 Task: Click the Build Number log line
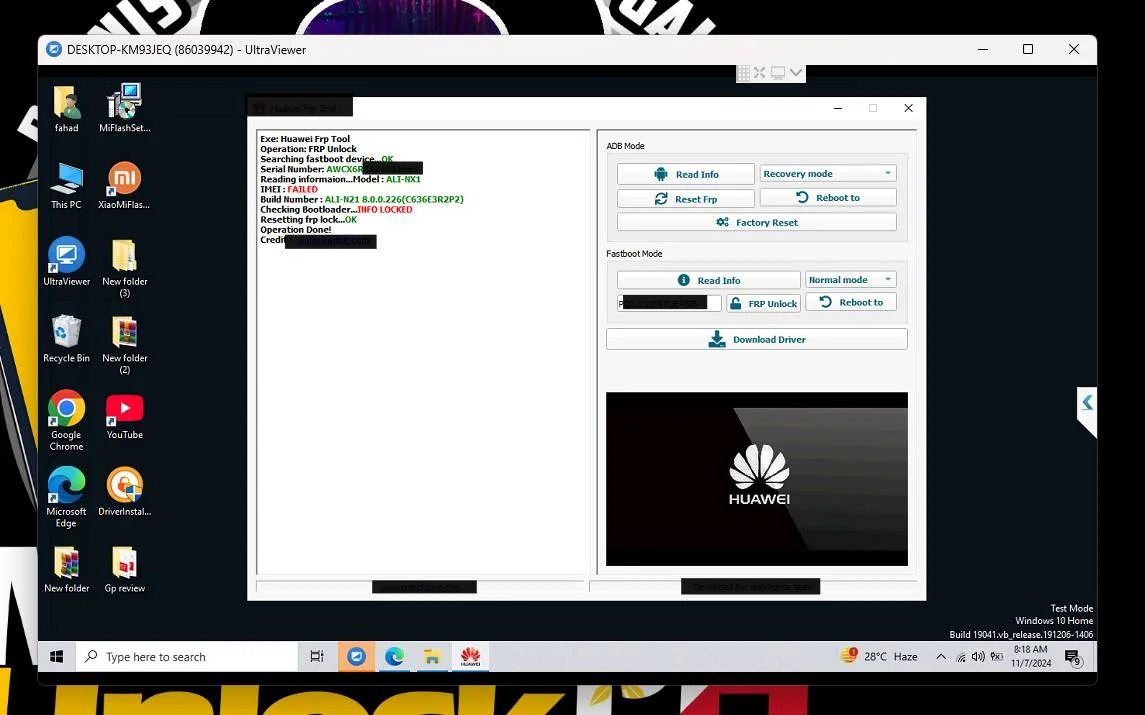click(361, 199)
